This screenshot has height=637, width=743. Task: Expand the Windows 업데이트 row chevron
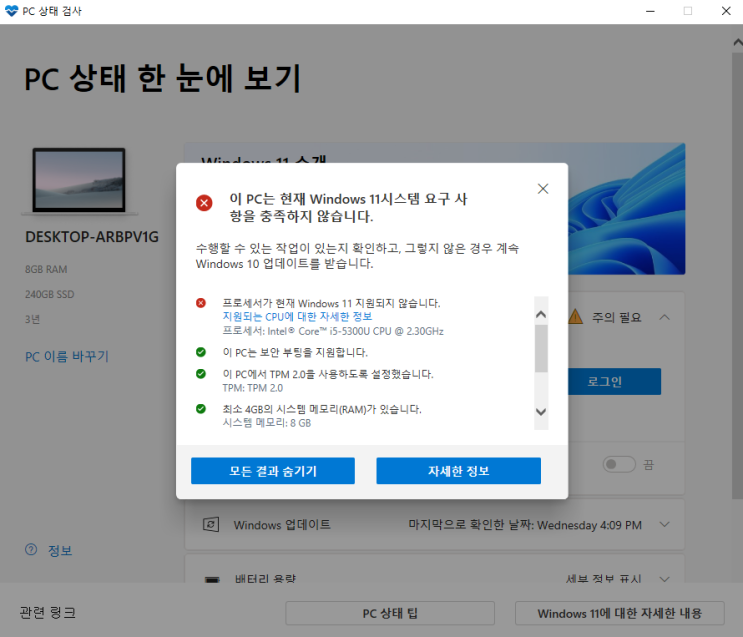[x=665, y=525]
